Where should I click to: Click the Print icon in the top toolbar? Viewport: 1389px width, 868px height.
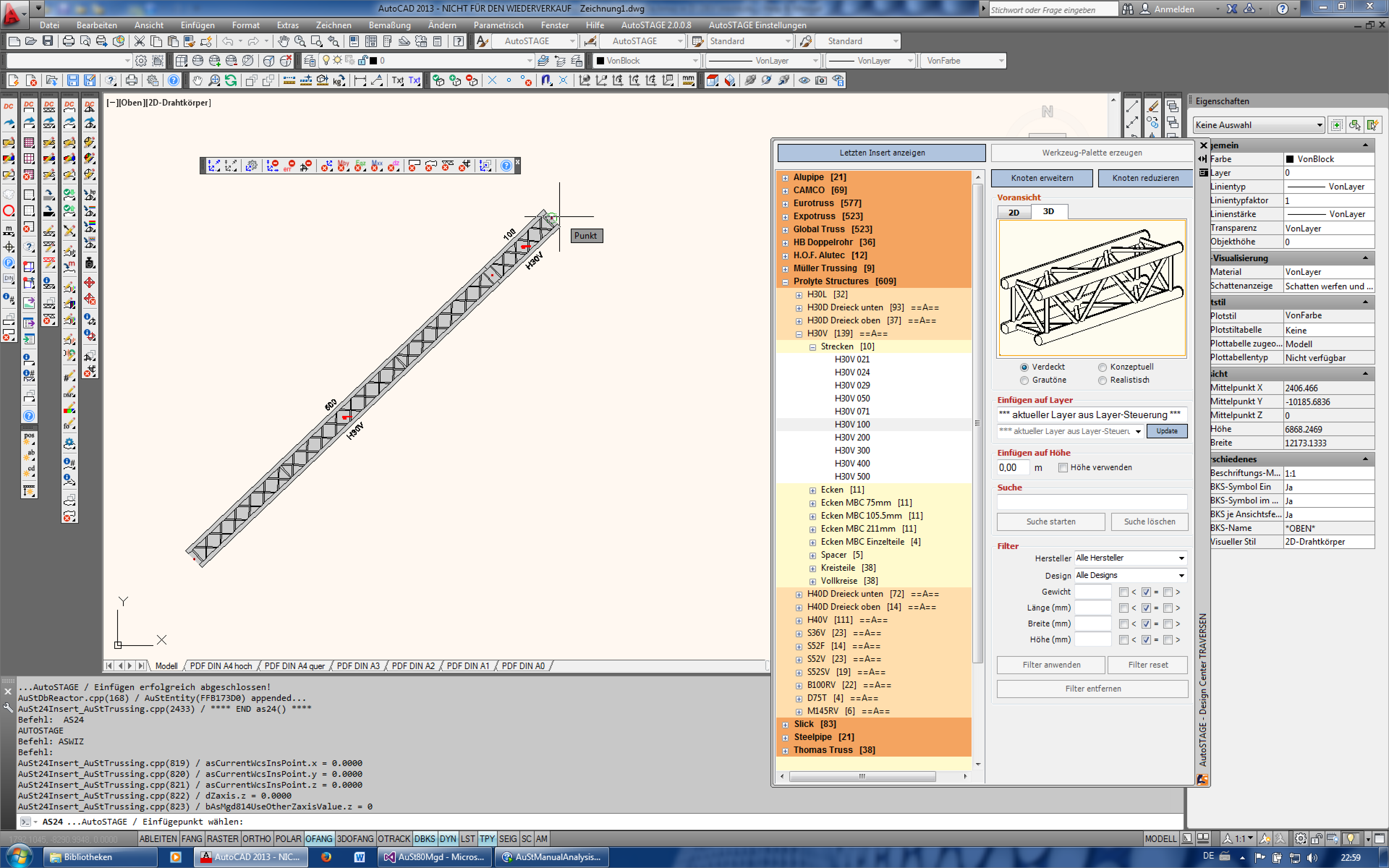(68, 41)
